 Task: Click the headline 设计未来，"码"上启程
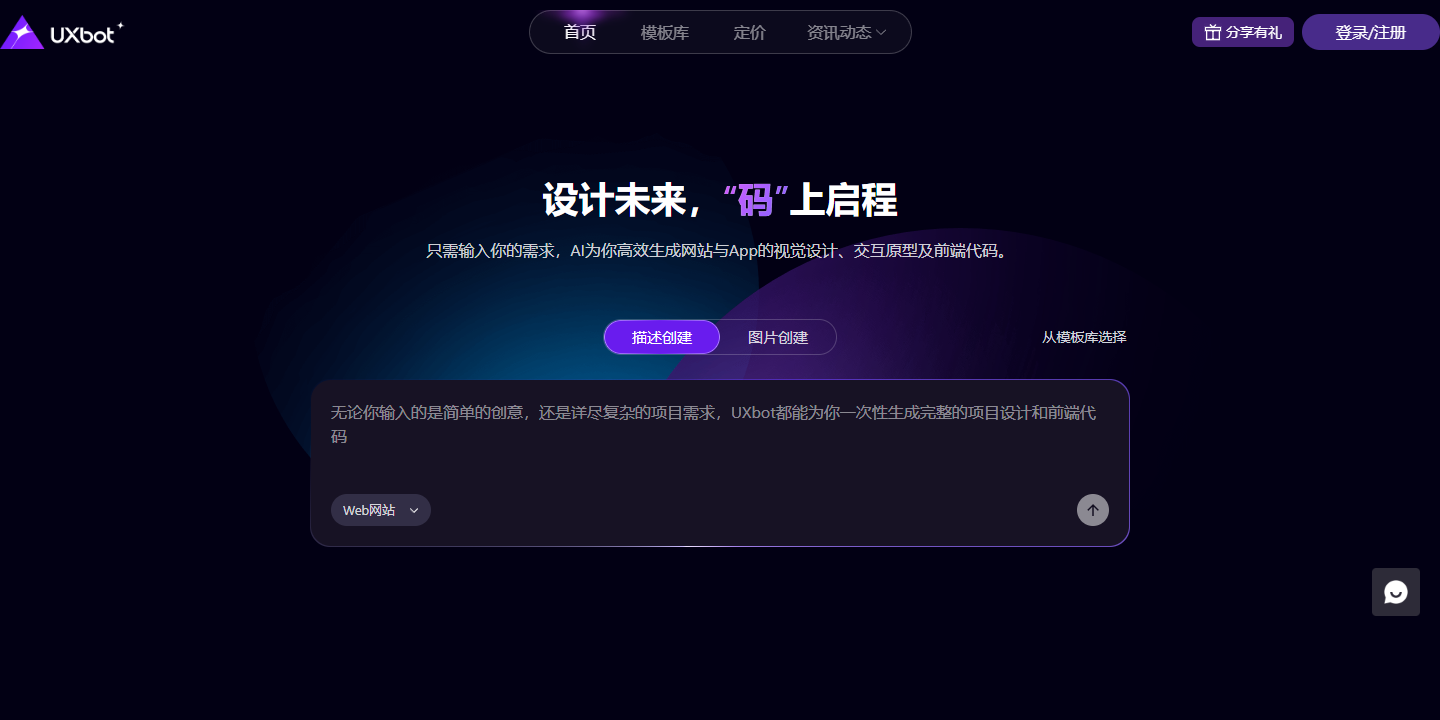[x=720, y=201]
